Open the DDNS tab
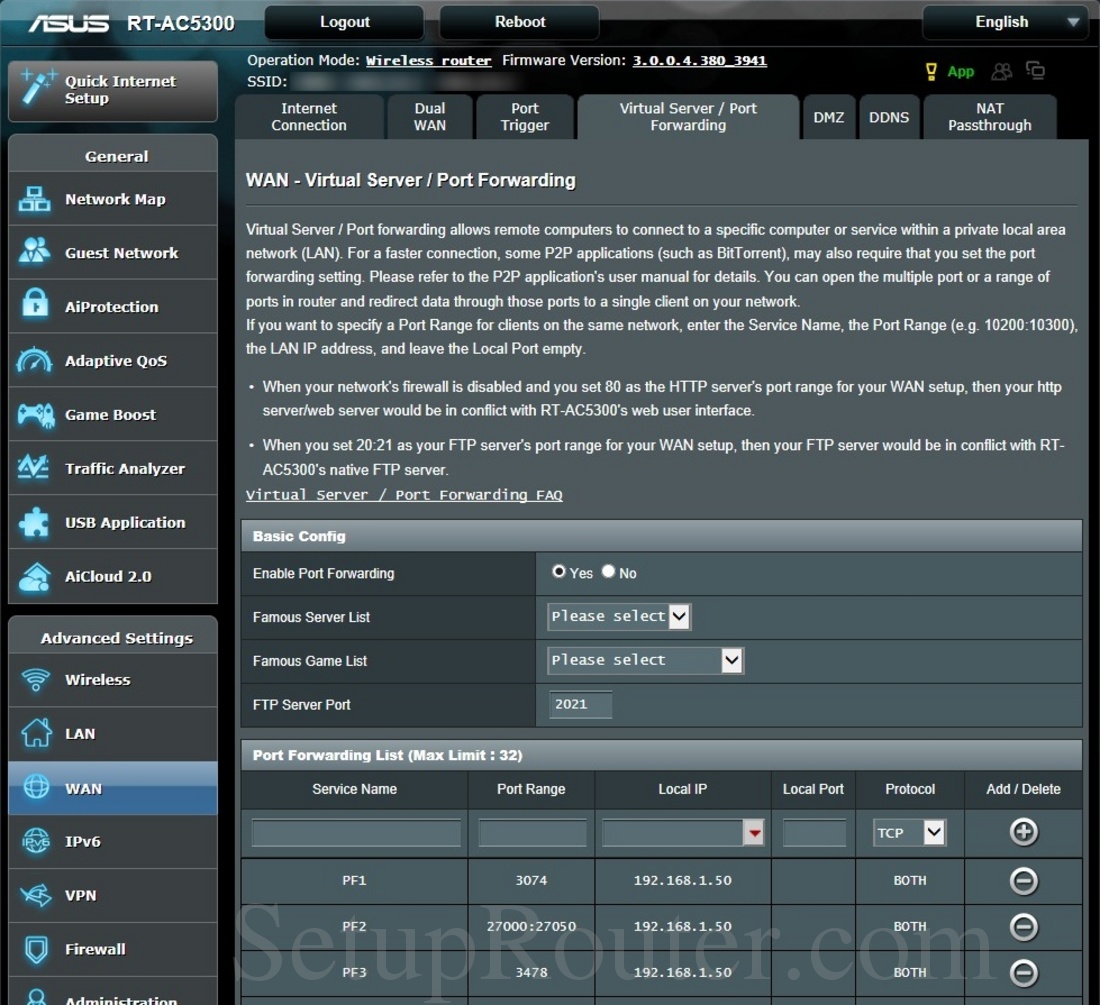Screen dimensions: 1100x1005 point(889,117)
